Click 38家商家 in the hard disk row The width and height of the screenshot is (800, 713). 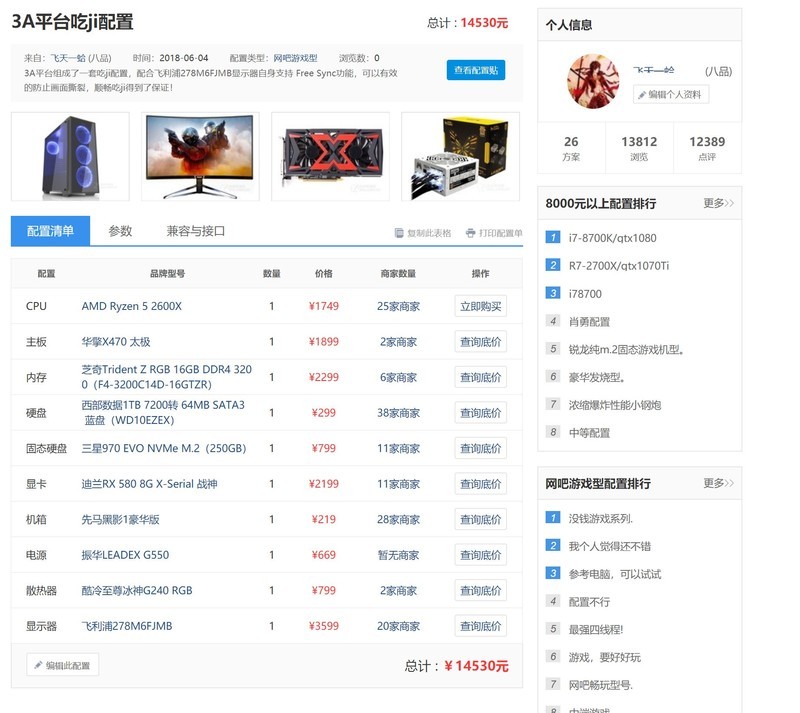coord(398,413)
